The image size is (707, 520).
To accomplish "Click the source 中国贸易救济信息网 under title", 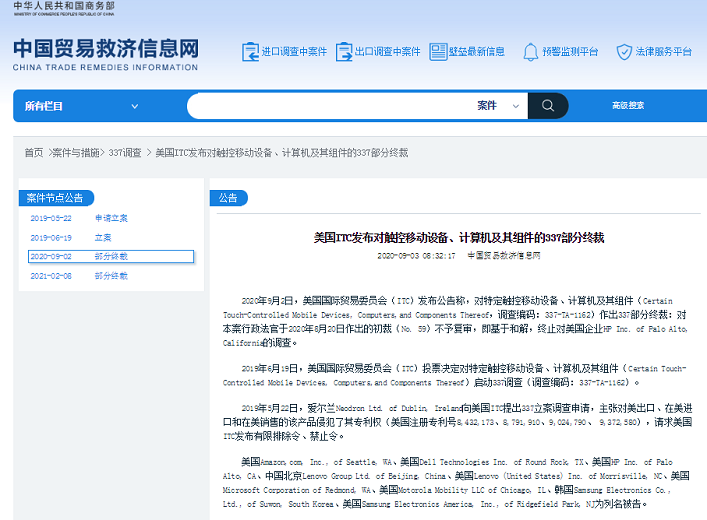I will [504, 256].
